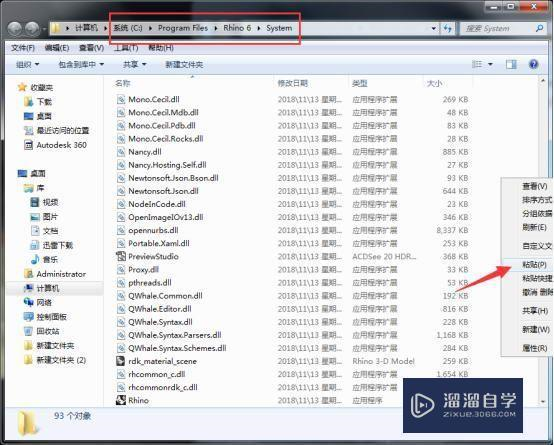Select file Newtonsoft.Json.dll
554x445 pixels.
(163, 191)
